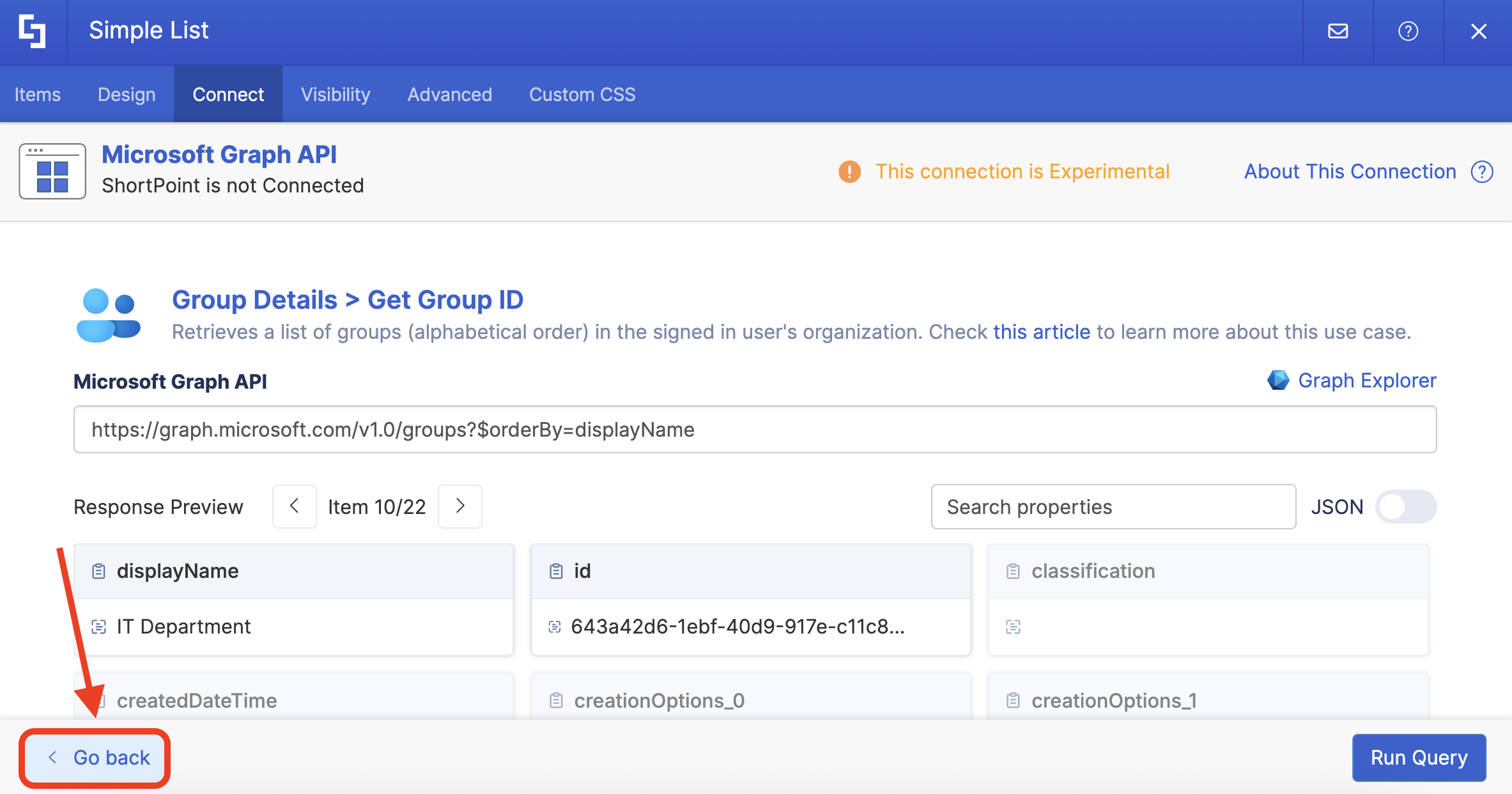This screenshot has width=1512, height=794.
Task: Open the mail envelope icon
Action: pyautogui.click(x=1338, y=31)
